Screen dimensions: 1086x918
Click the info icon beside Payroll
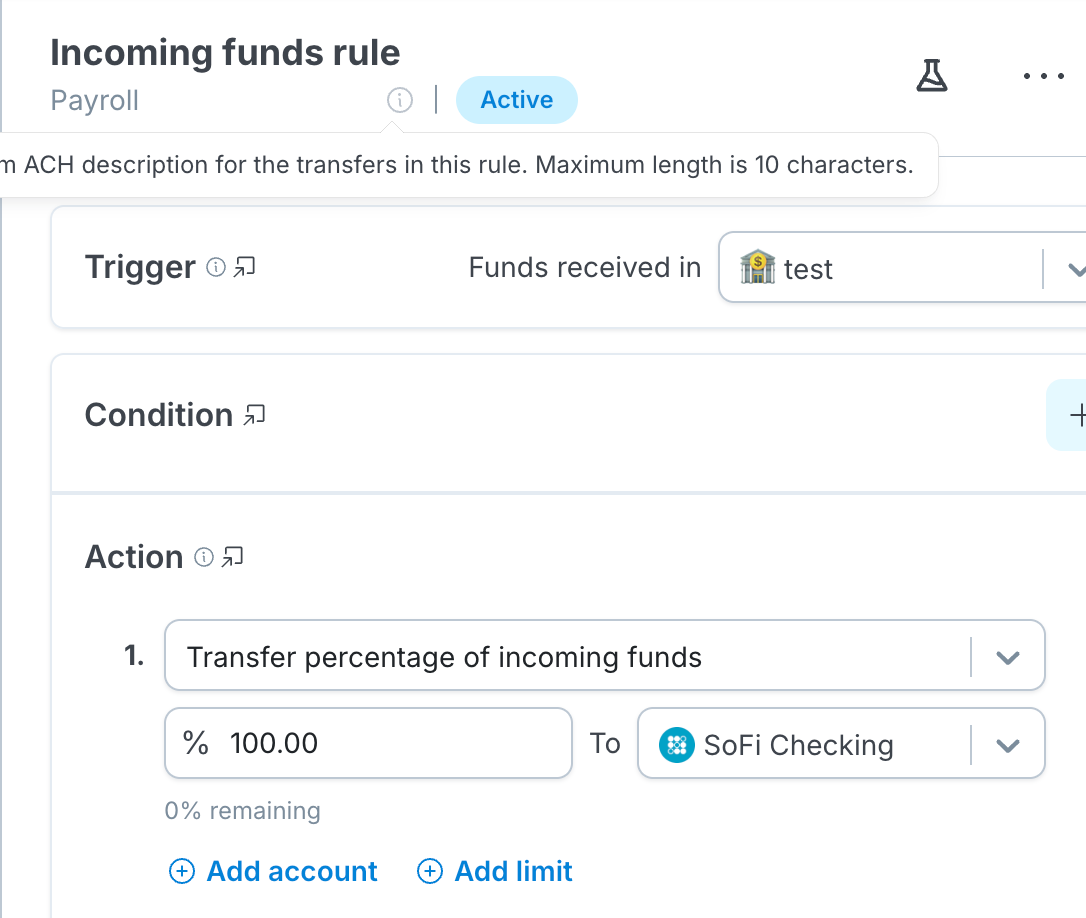(x=399, y=100)
